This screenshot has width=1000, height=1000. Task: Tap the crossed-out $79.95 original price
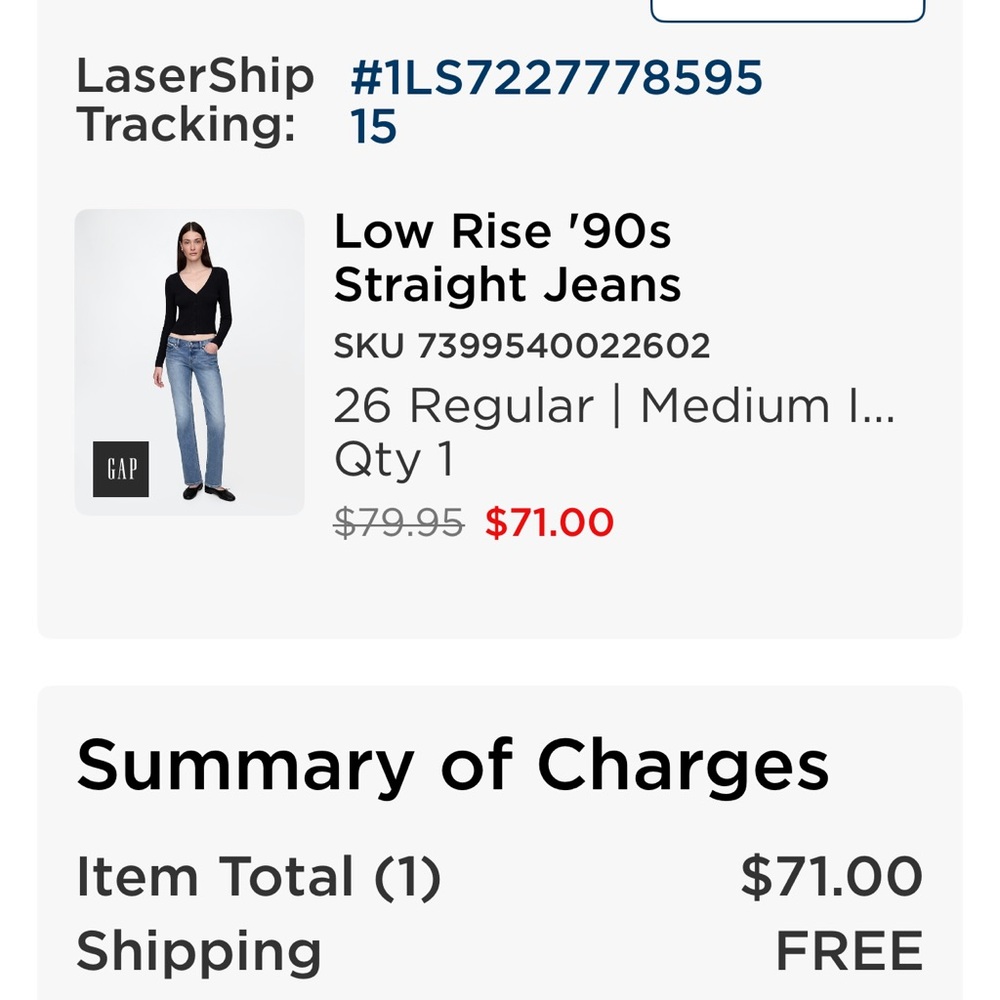click(399, 522)
